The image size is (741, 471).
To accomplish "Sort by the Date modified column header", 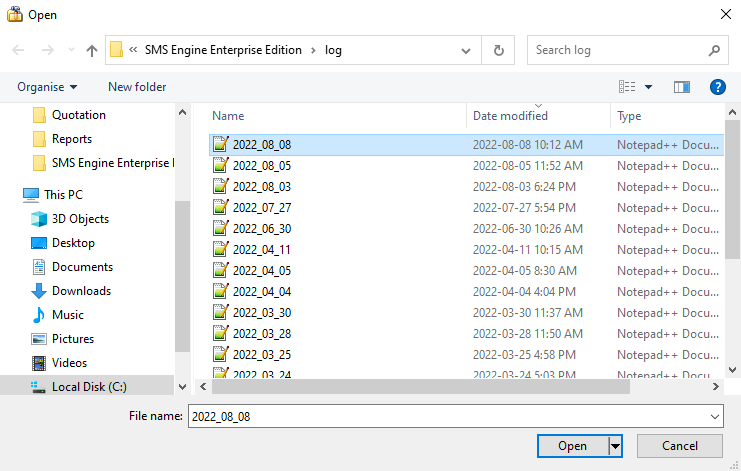I will [x=510, y=116].
